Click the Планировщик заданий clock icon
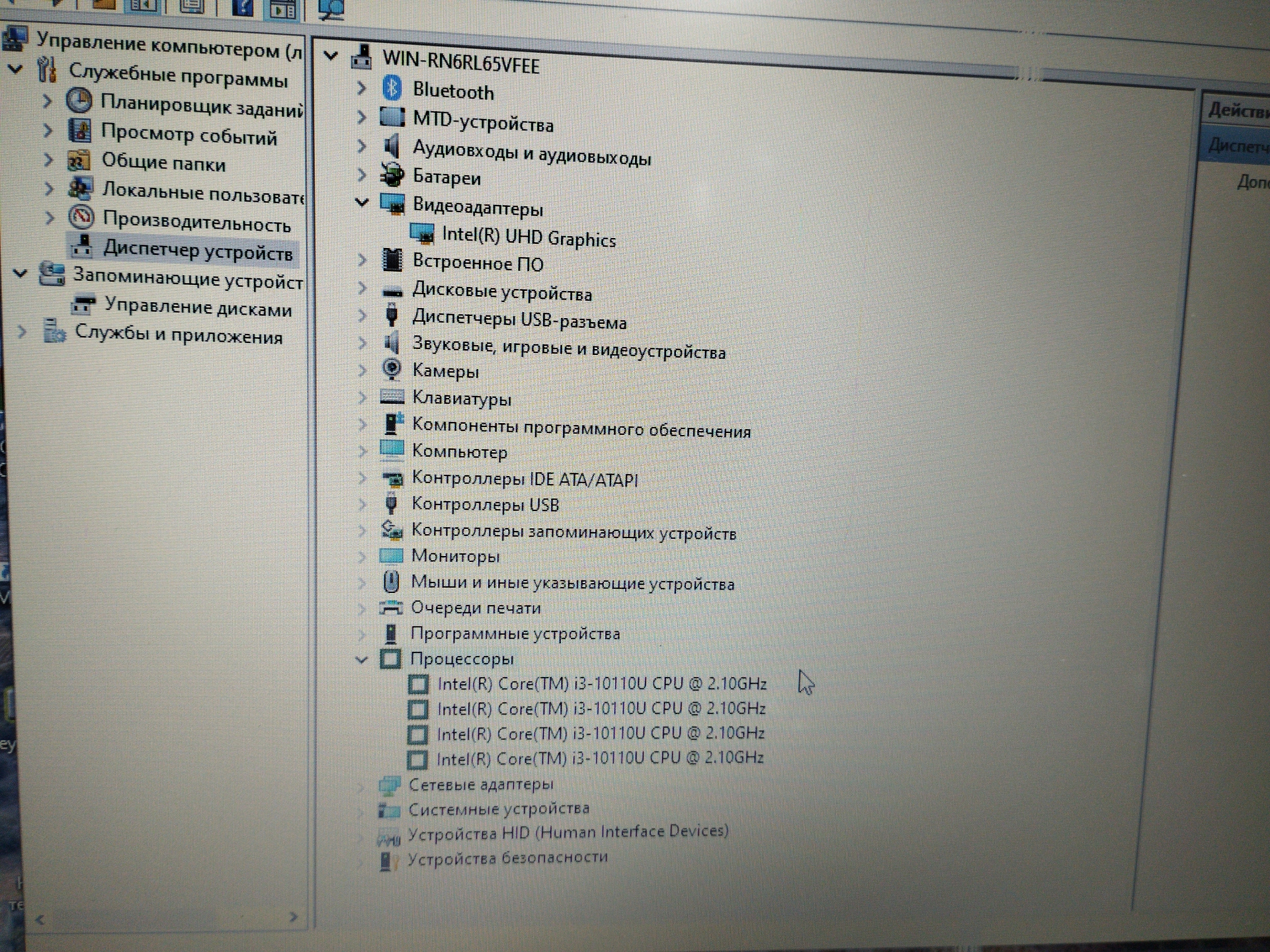Screen dimensions: 1270x952 point(79,100)
